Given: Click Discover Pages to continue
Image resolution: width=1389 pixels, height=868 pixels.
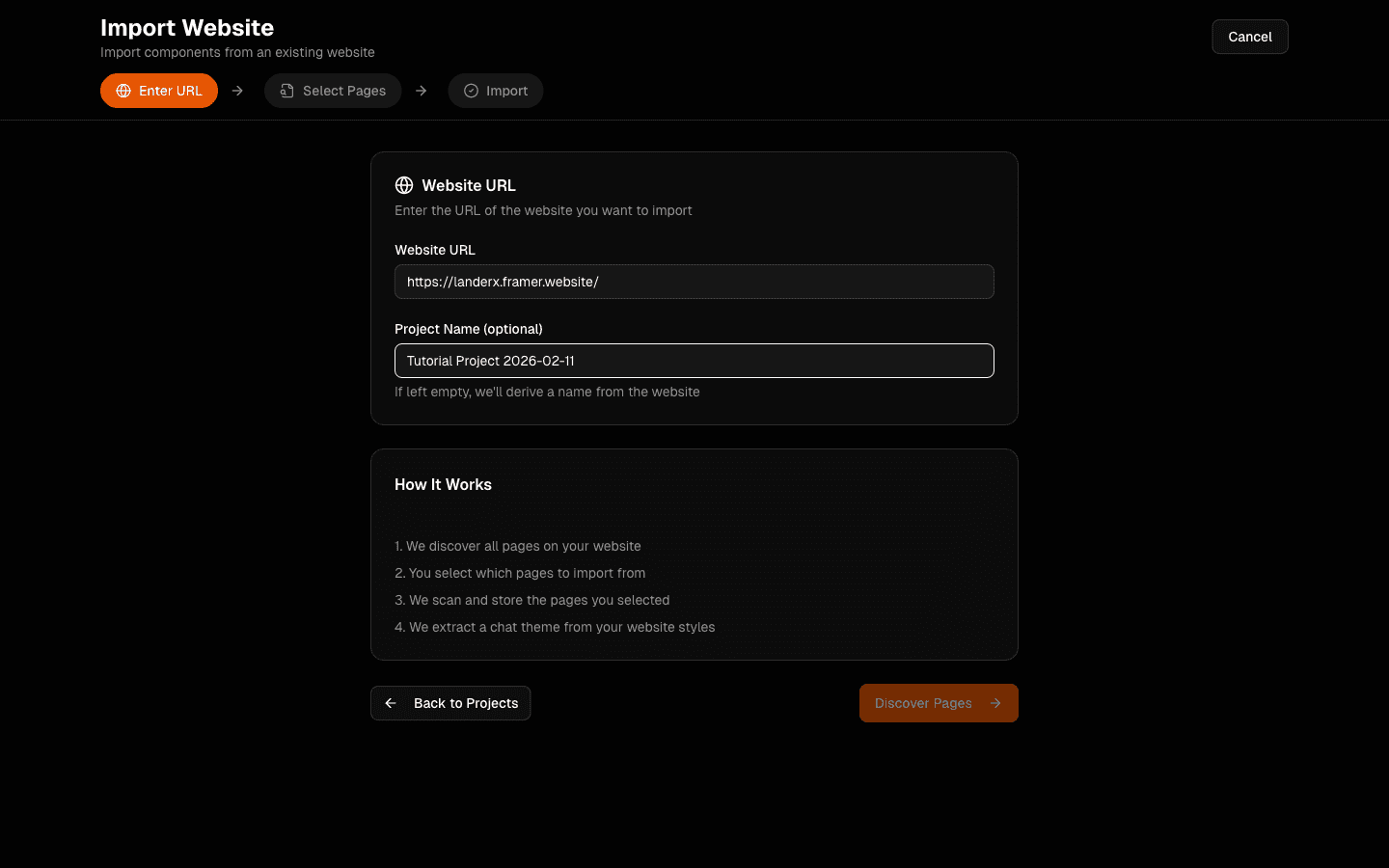Looking at the screenshot, I should click(x=923, y=703).
